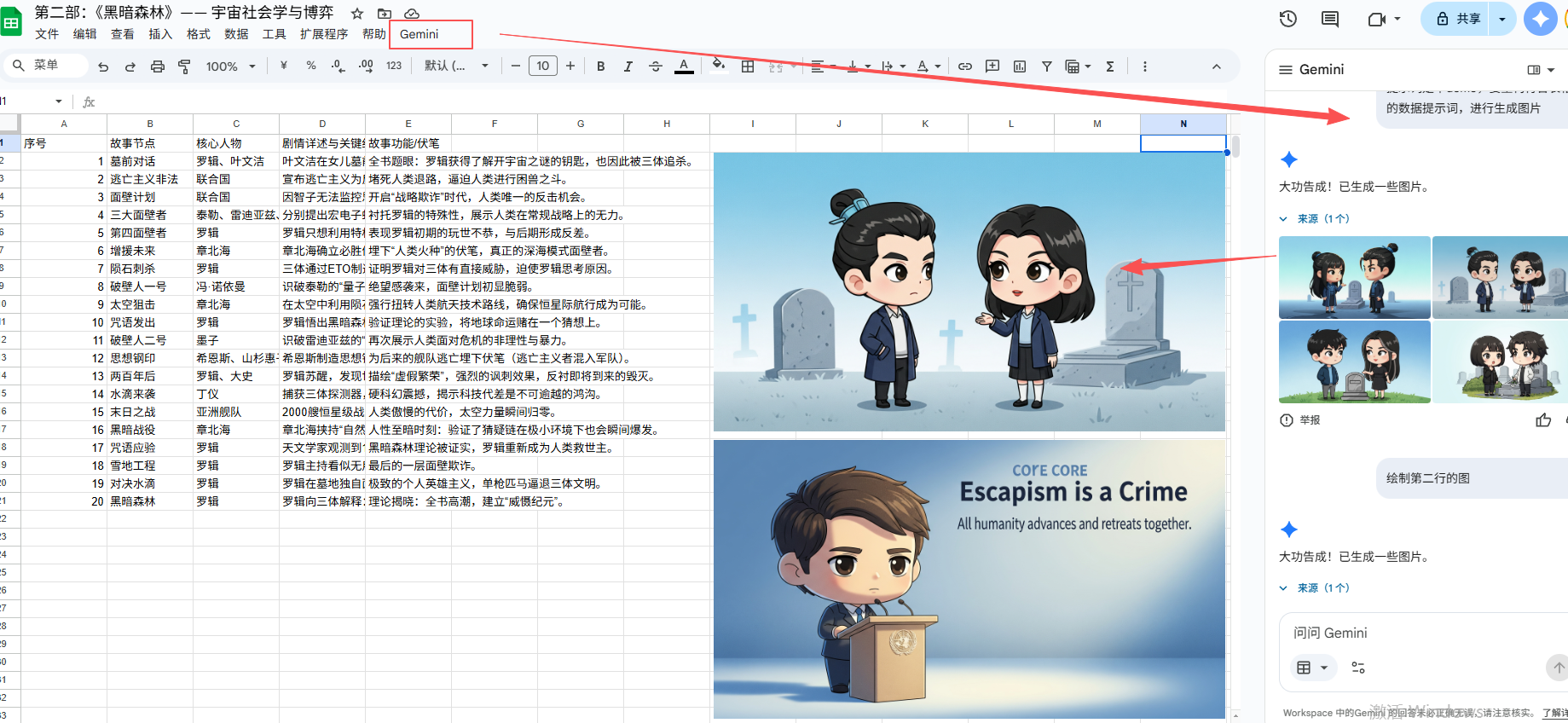Undo the last action
The image size is (1568, 723).
pos(103,67)
